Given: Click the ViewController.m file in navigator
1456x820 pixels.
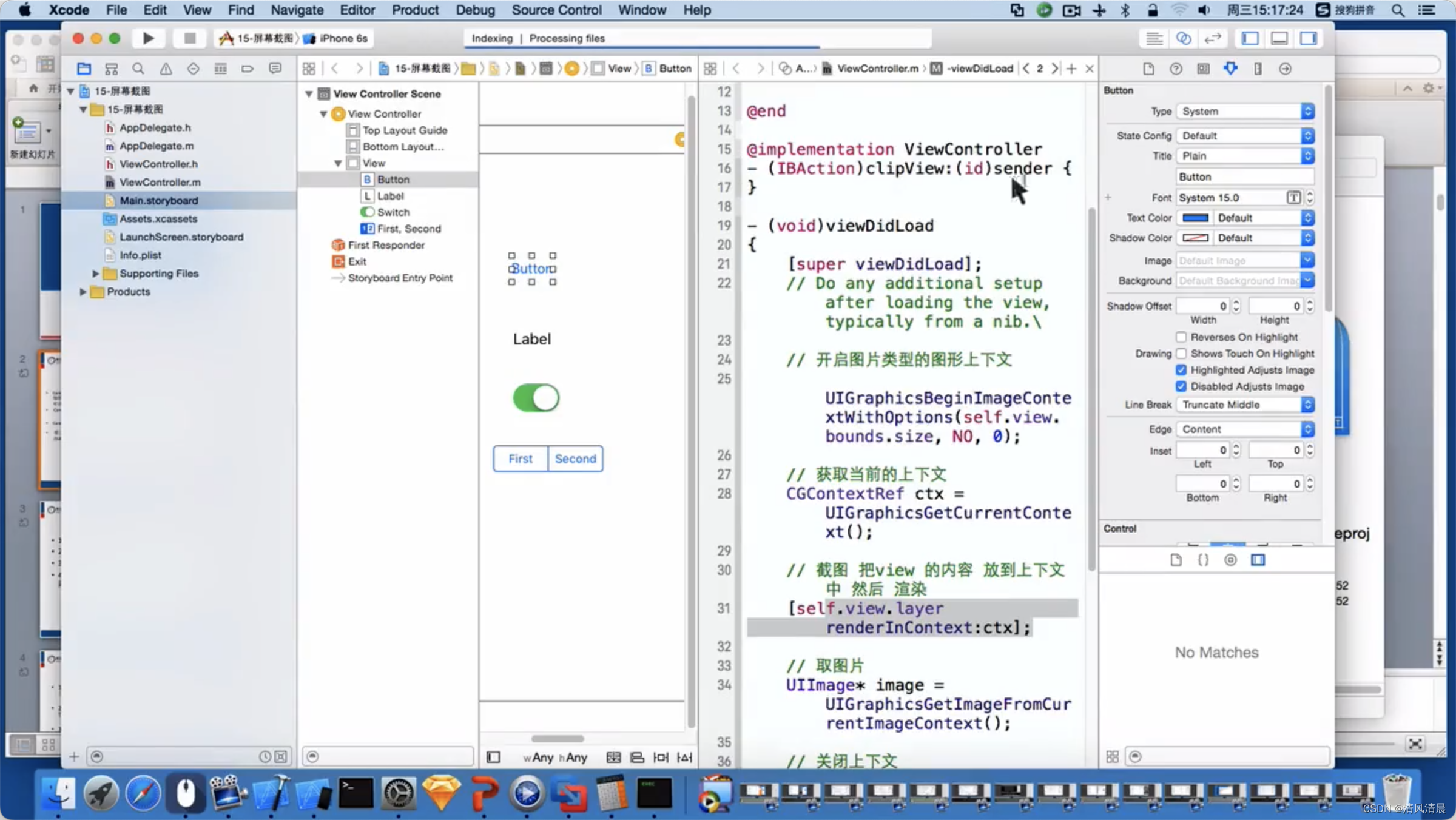Looking at the screenshot, I should coord(159,182).
